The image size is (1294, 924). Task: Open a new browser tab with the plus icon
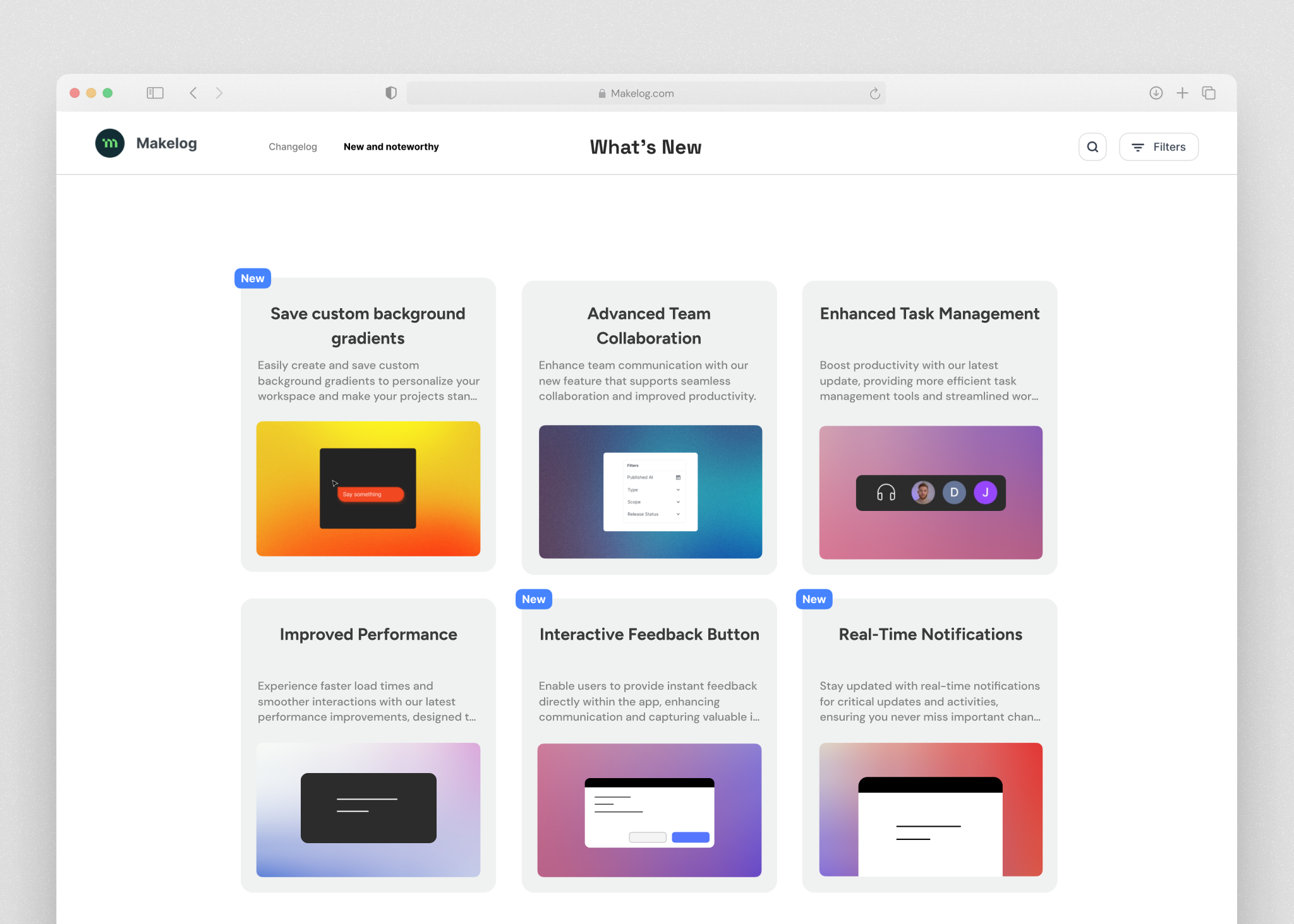pyautogui.click(x=1182, y=93)
